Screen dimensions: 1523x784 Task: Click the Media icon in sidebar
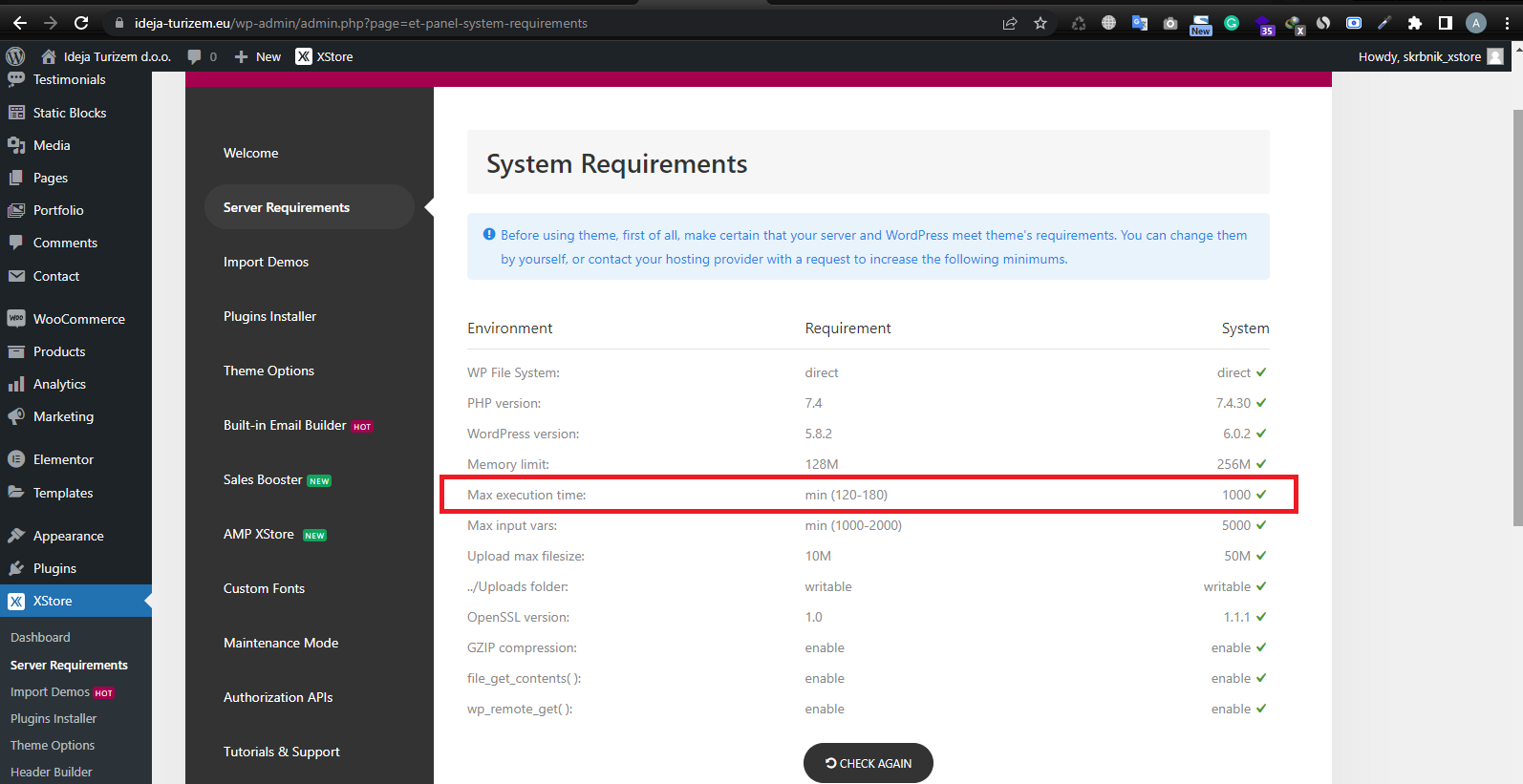pyautogui.click(x=16, y=145)
